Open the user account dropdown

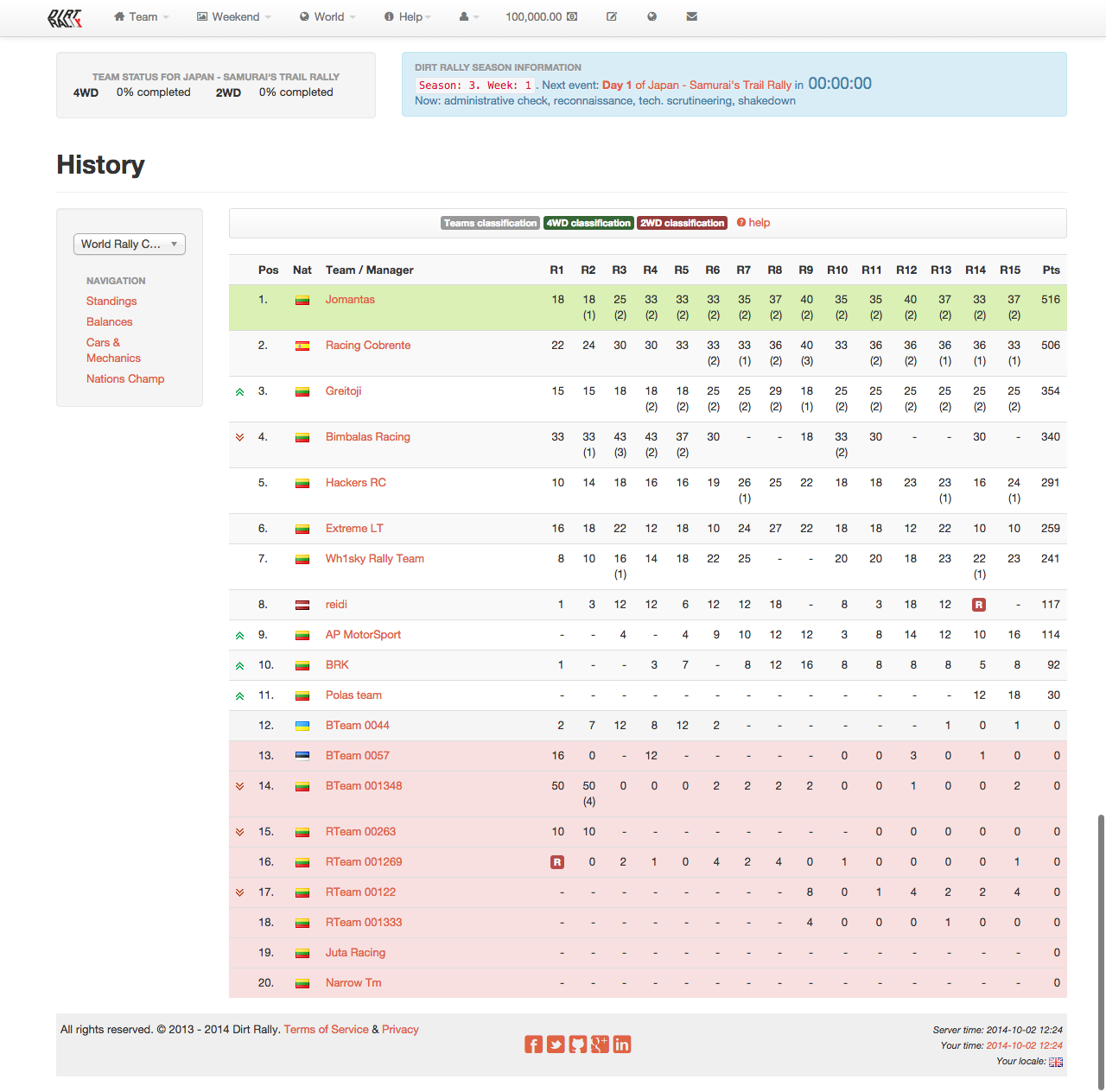point(469,16)
